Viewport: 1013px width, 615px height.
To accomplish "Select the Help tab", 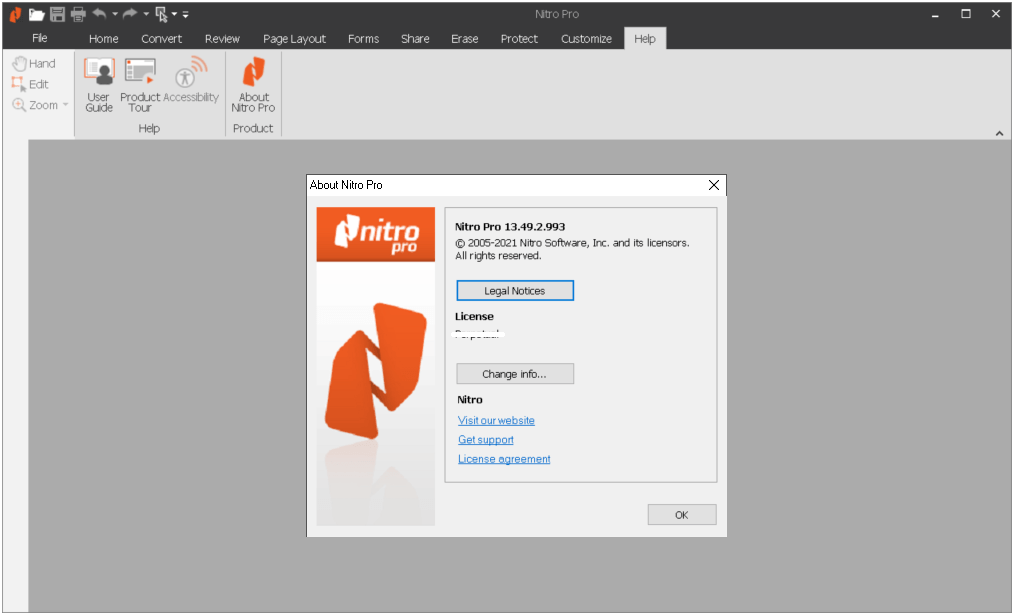I will (645, 39).
